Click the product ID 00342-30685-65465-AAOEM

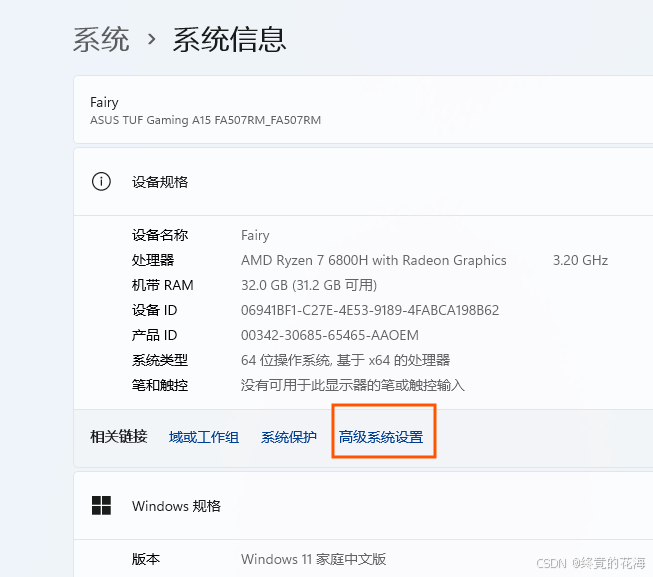[x=330, y=335]
